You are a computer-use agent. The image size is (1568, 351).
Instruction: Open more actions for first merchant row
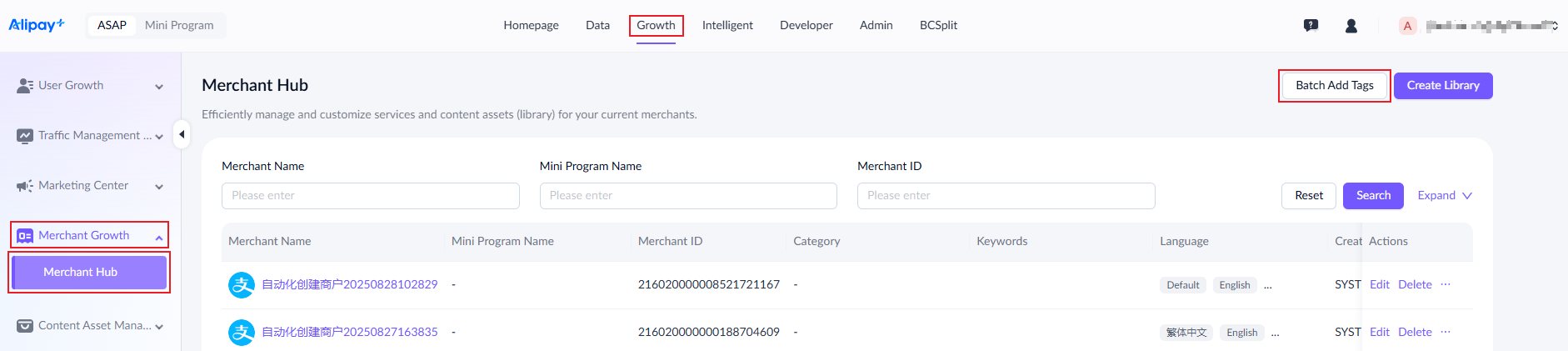click(1446, 284)
